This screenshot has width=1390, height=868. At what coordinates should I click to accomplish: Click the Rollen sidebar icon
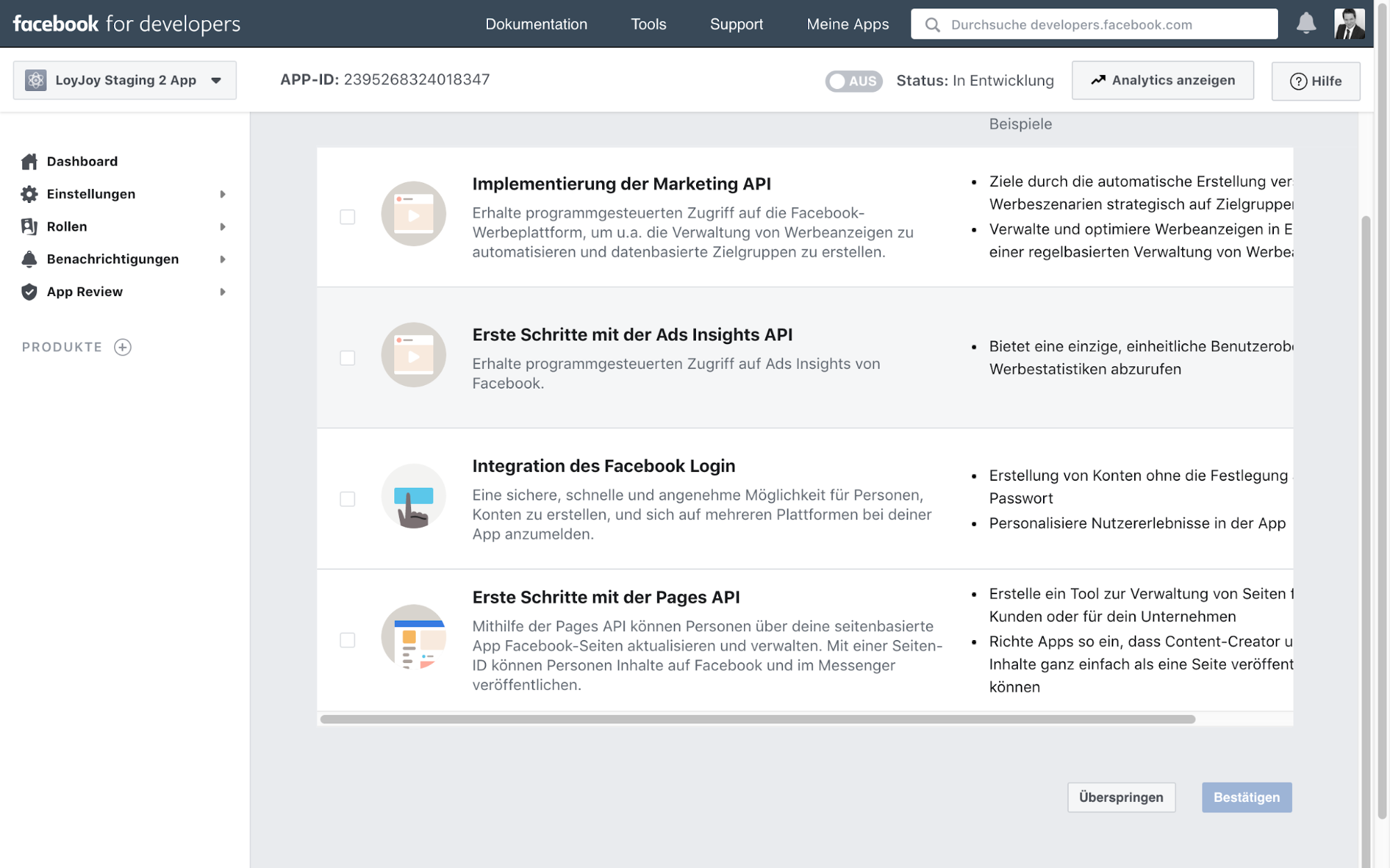pos(29,227)
